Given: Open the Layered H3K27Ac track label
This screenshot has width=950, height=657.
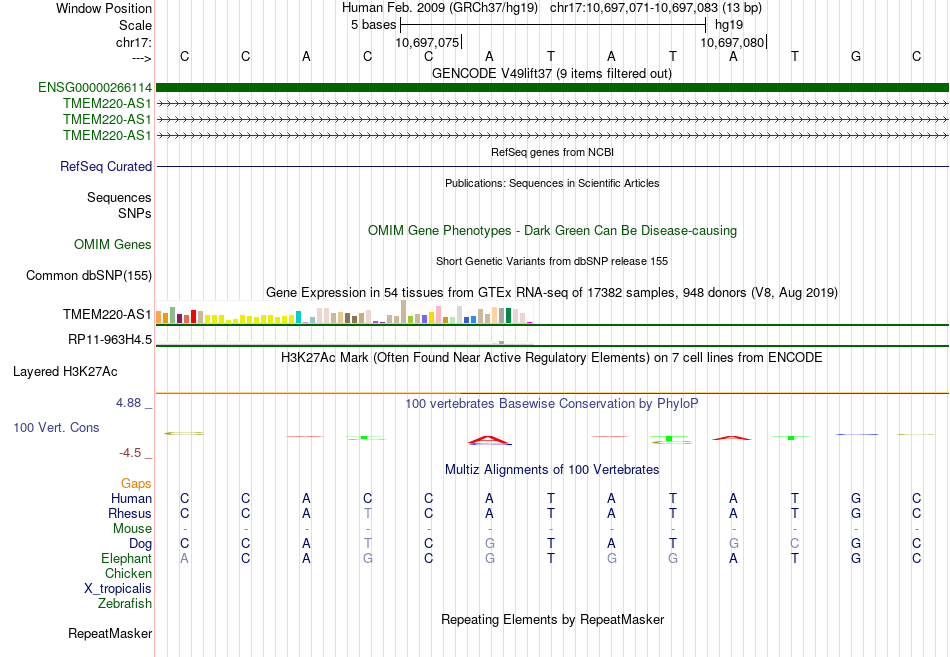Looking at the screenshot, I should 65,372.
